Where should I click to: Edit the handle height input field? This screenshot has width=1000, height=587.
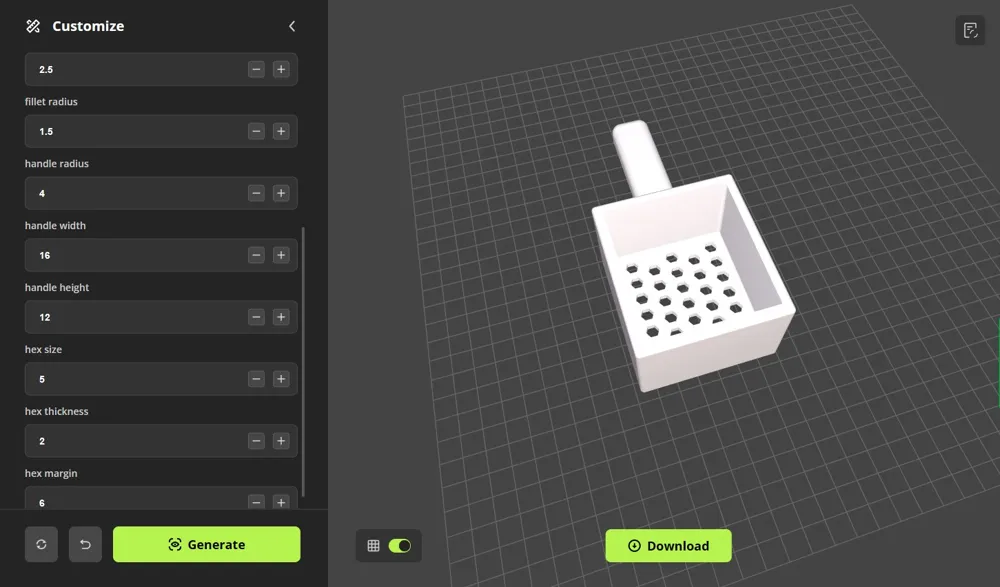(x=161, y=317)
